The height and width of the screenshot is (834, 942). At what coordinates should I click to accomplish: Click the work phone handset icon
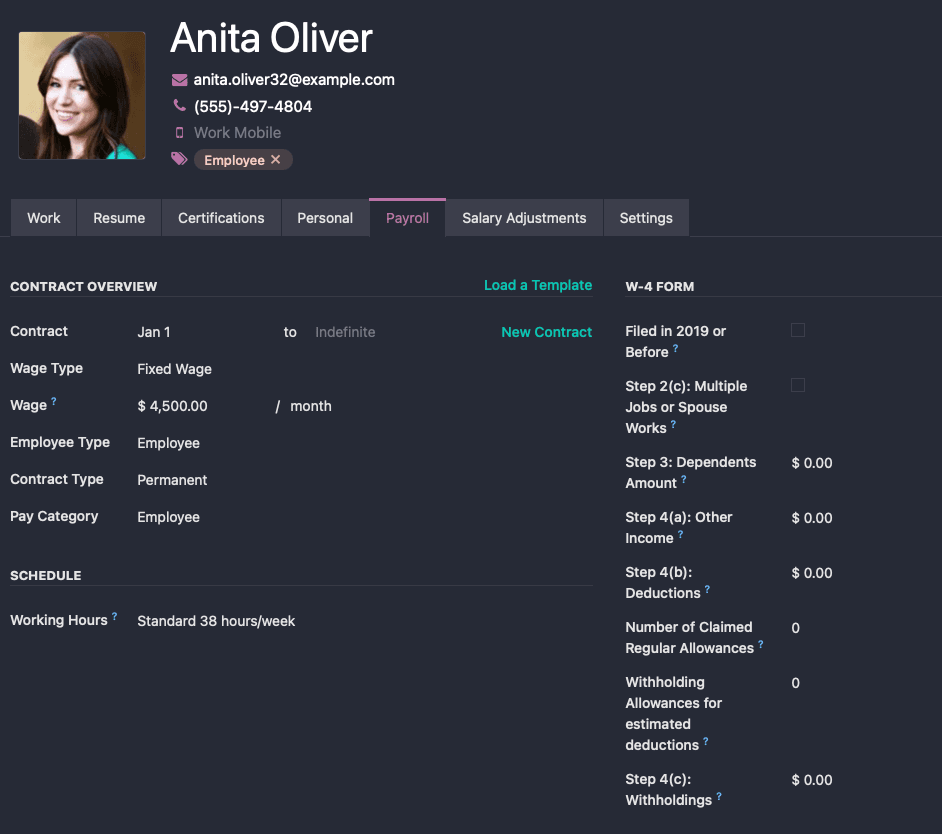click(x=179, y=106)
